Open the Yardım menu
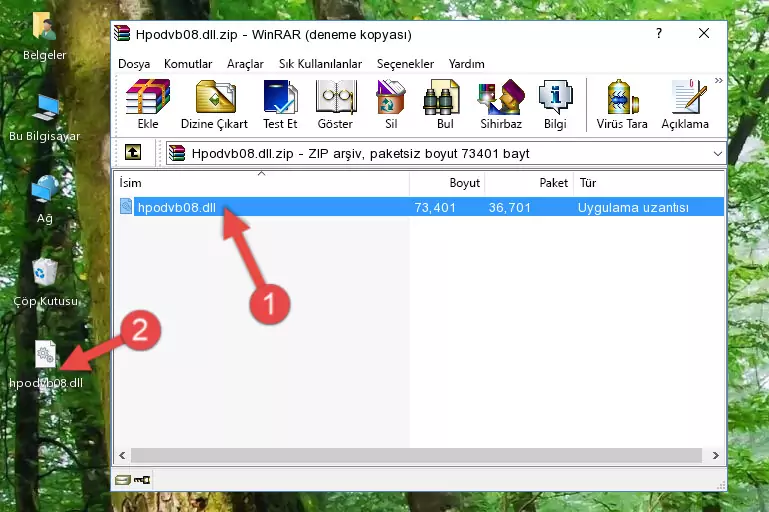This screenshot has height=512, width=769. 466,64
